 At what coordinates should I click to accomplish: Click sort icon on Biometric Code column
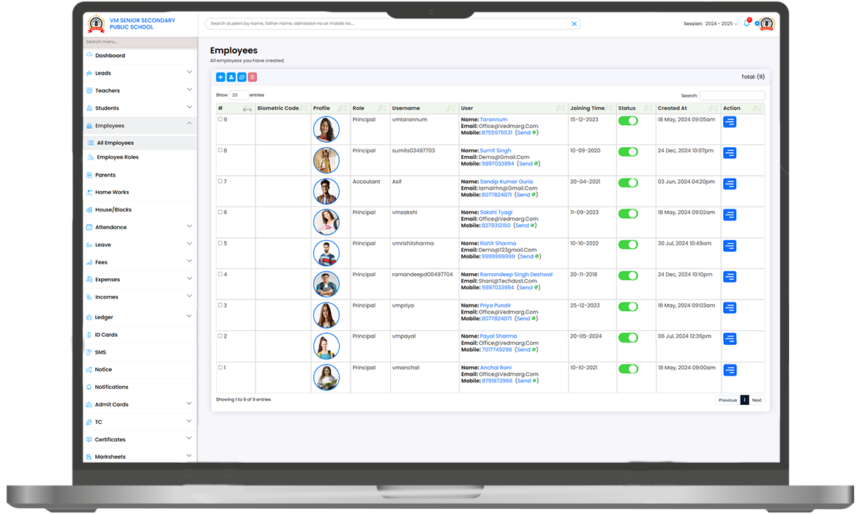(304, 108)
